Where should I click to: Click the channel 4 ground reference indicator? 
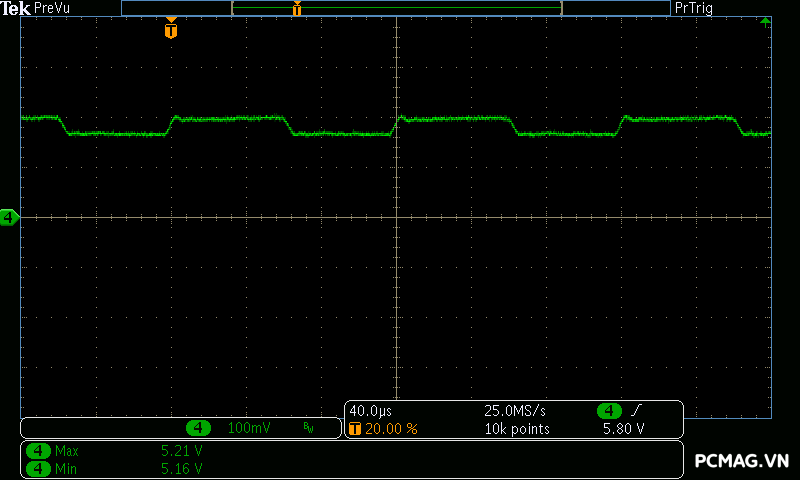pos(9,217)
